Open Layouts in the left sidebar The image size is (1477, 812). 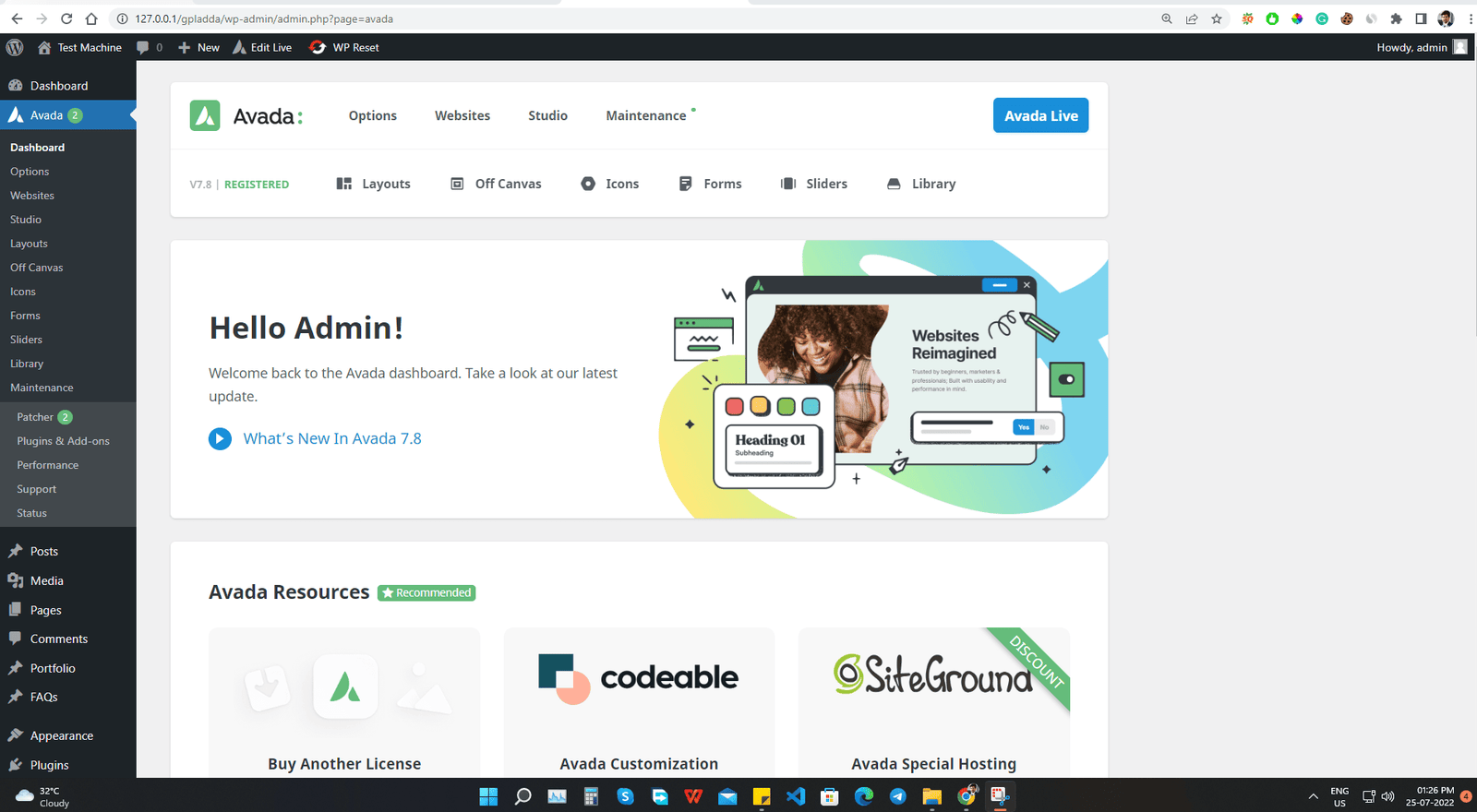[x=29, y=244]
